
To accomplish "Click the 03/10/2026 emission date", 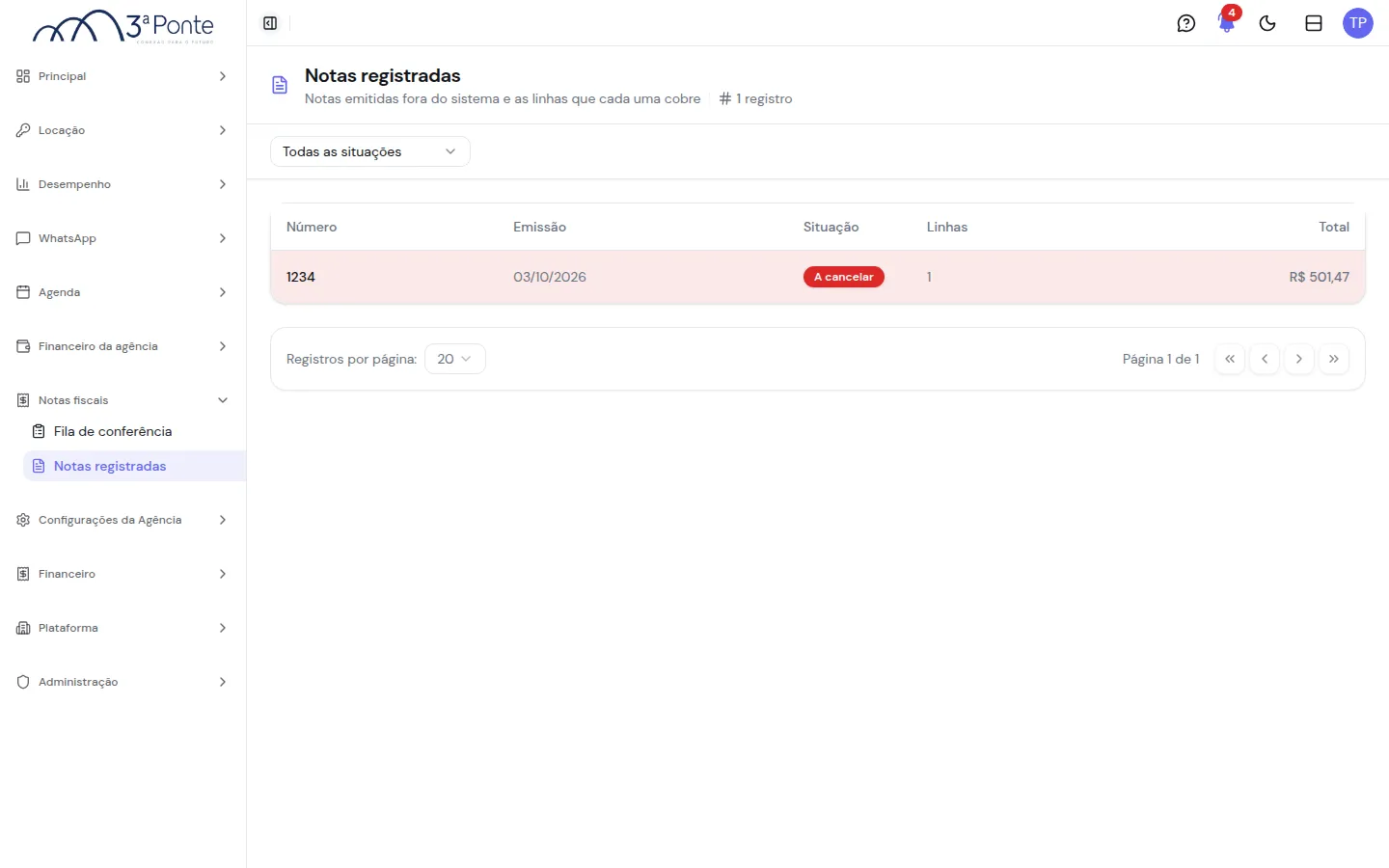I will coord(550,277).
